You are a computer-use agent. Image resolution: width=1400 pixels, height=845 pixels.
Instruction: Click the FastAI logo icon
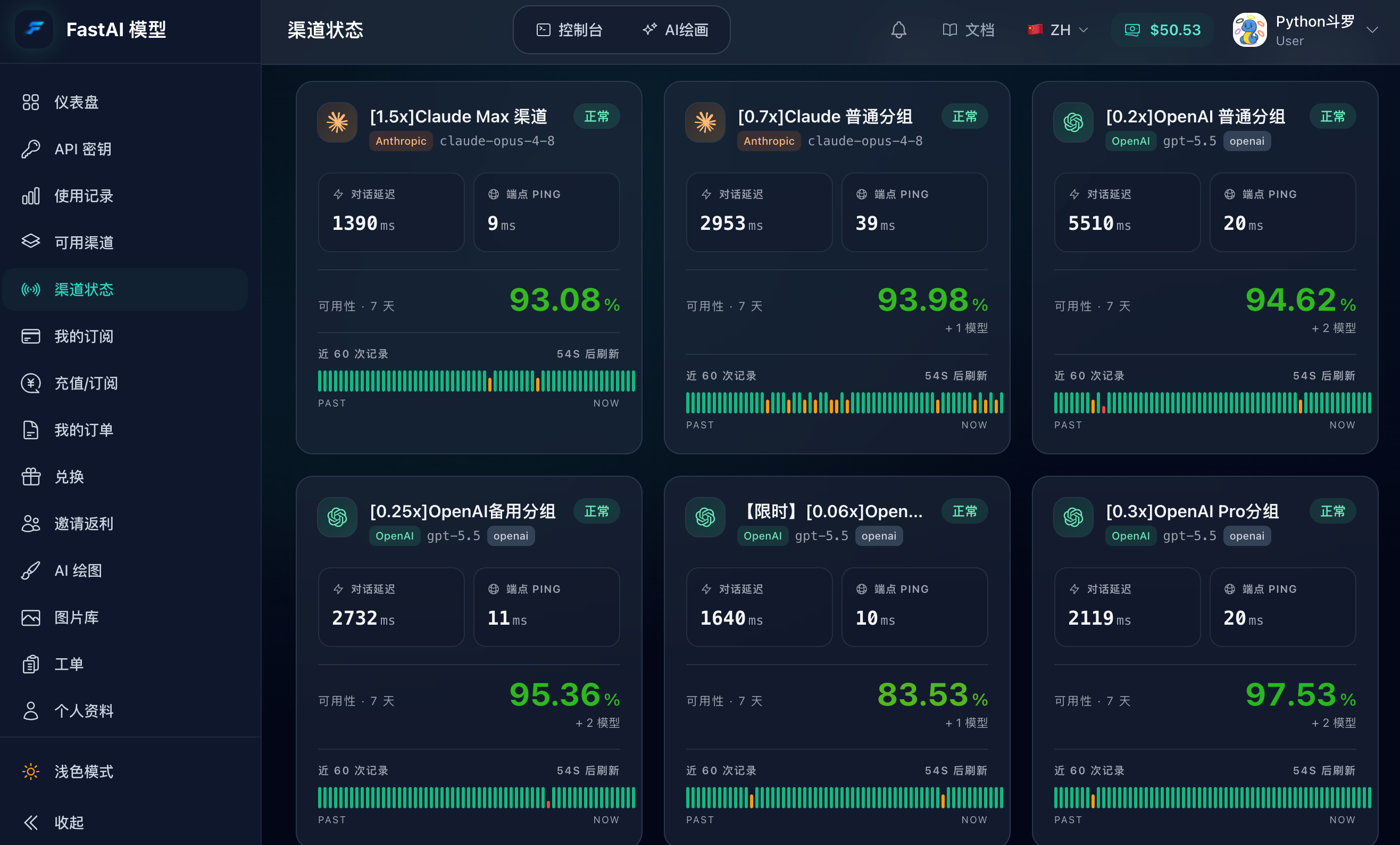pyautogui.click(x=34, y=30)
